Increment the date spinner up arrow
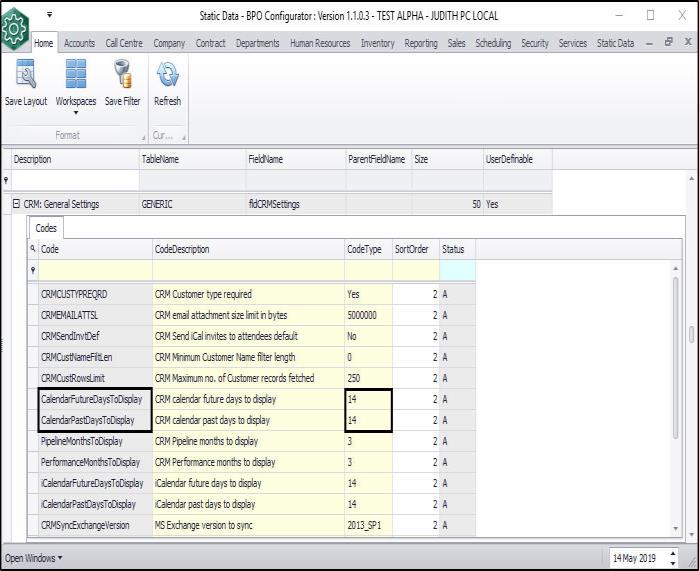 (672, 552)
